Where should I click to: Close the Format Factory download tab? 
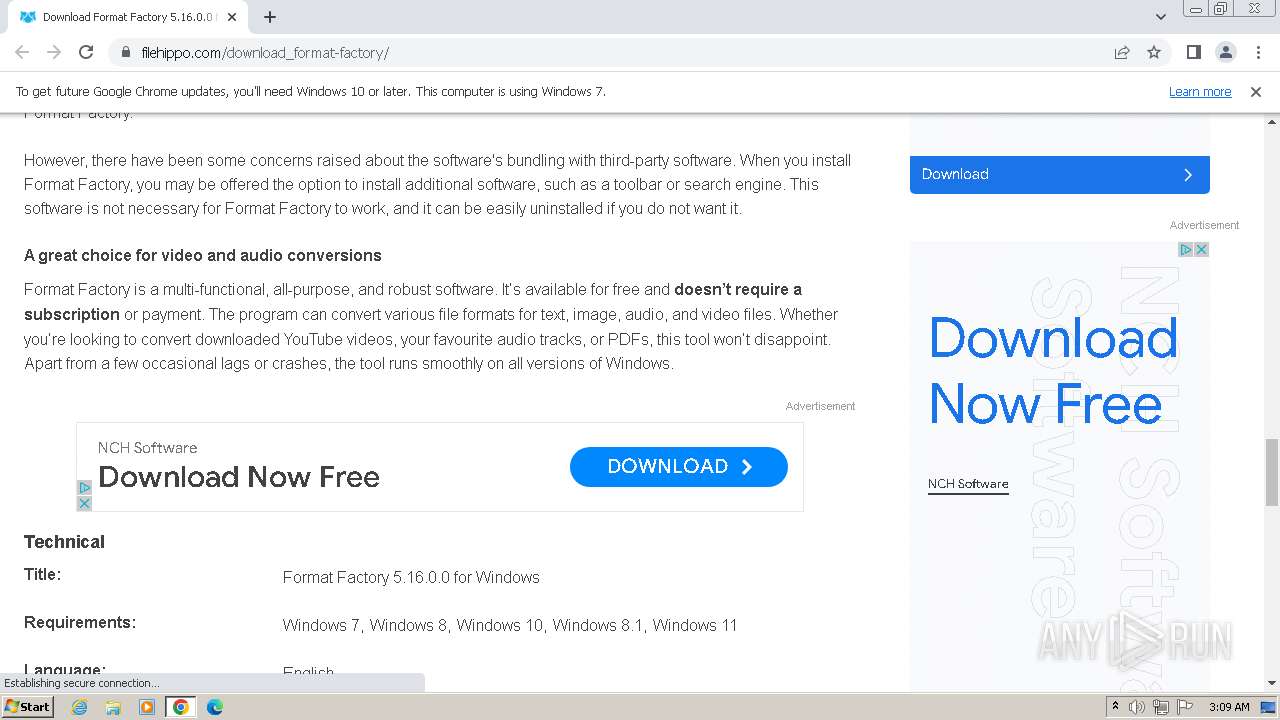click(x=233, y=17)
